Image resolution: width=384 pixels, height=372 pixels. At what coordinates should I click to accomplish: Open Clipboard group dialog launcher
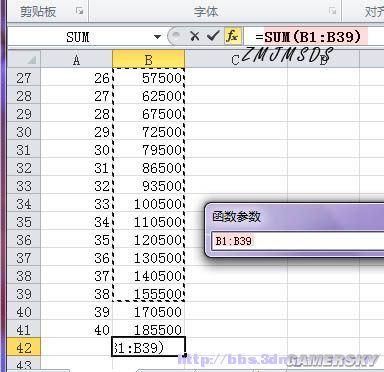pos(79,11)
